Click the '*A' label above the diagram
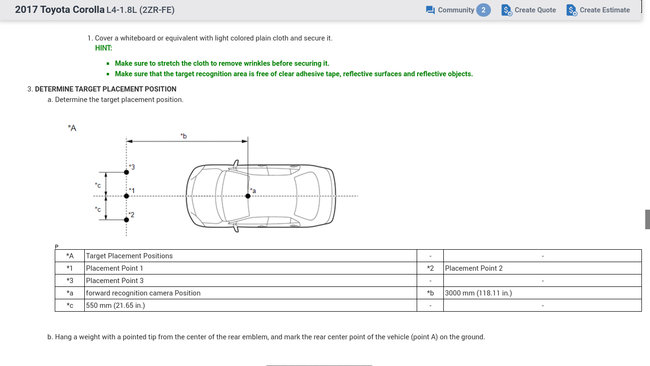 tap(72, 128)
